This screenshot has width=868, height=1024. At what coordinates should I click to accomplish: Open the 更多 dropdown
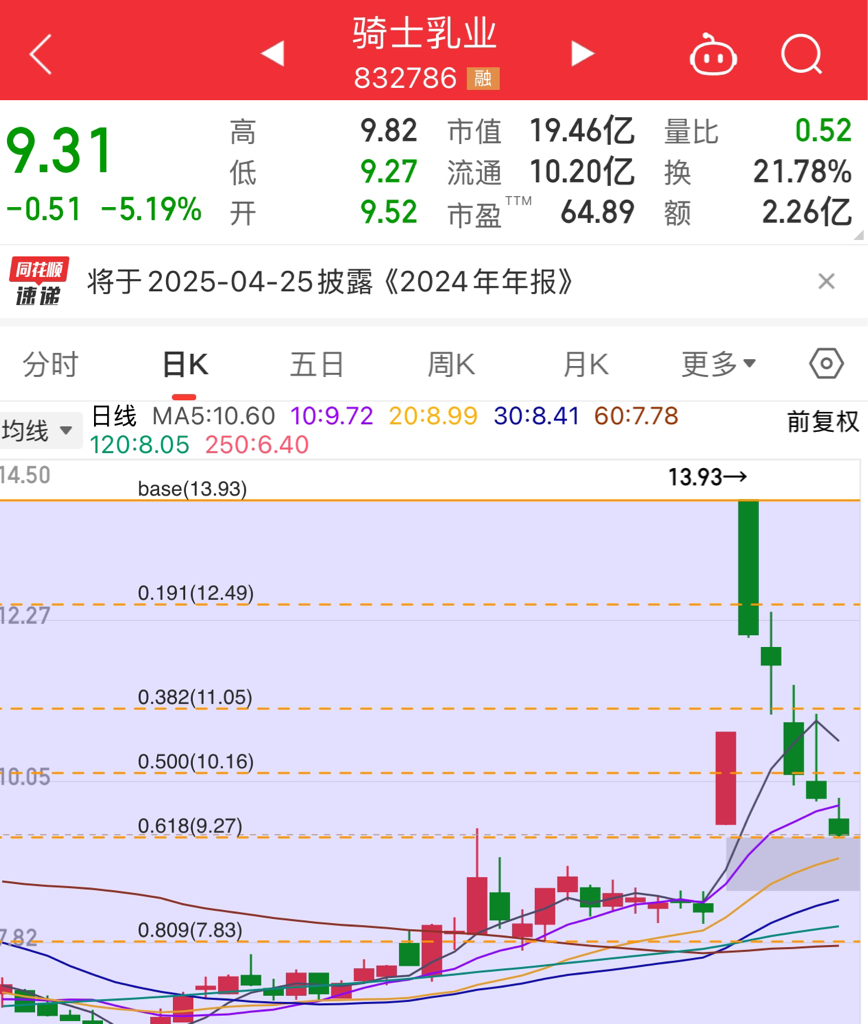tap(718, 364)
